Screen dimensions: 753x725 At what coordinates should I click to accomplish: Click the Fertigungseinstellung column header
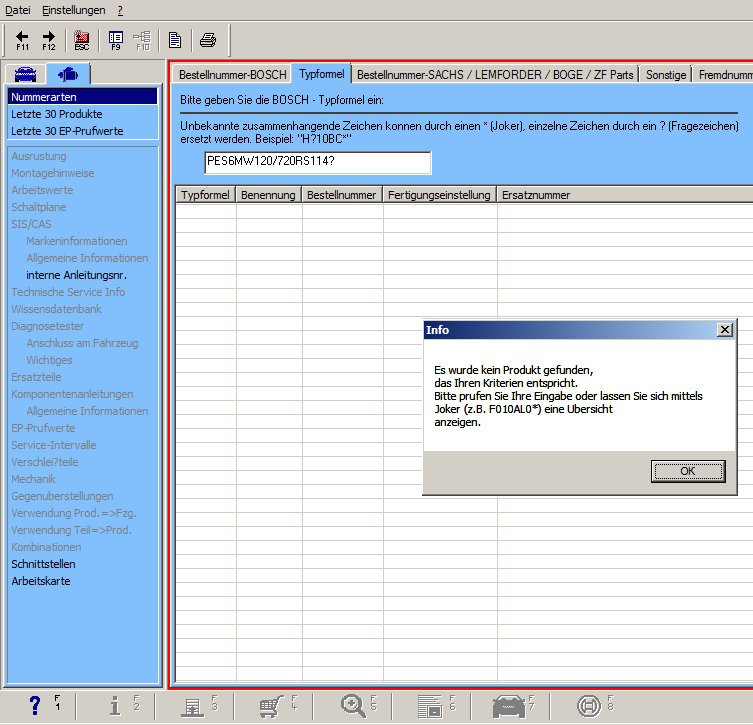439,195
